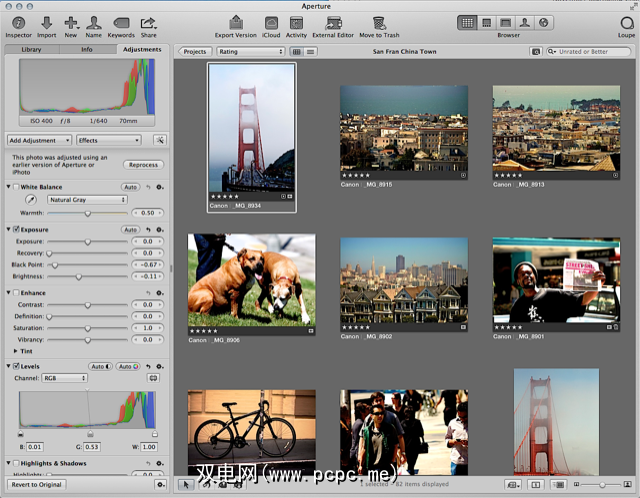This screenshot has width=640, height=498.
Task: Activate the Loupe tool
Action: [x=625, y=22]
